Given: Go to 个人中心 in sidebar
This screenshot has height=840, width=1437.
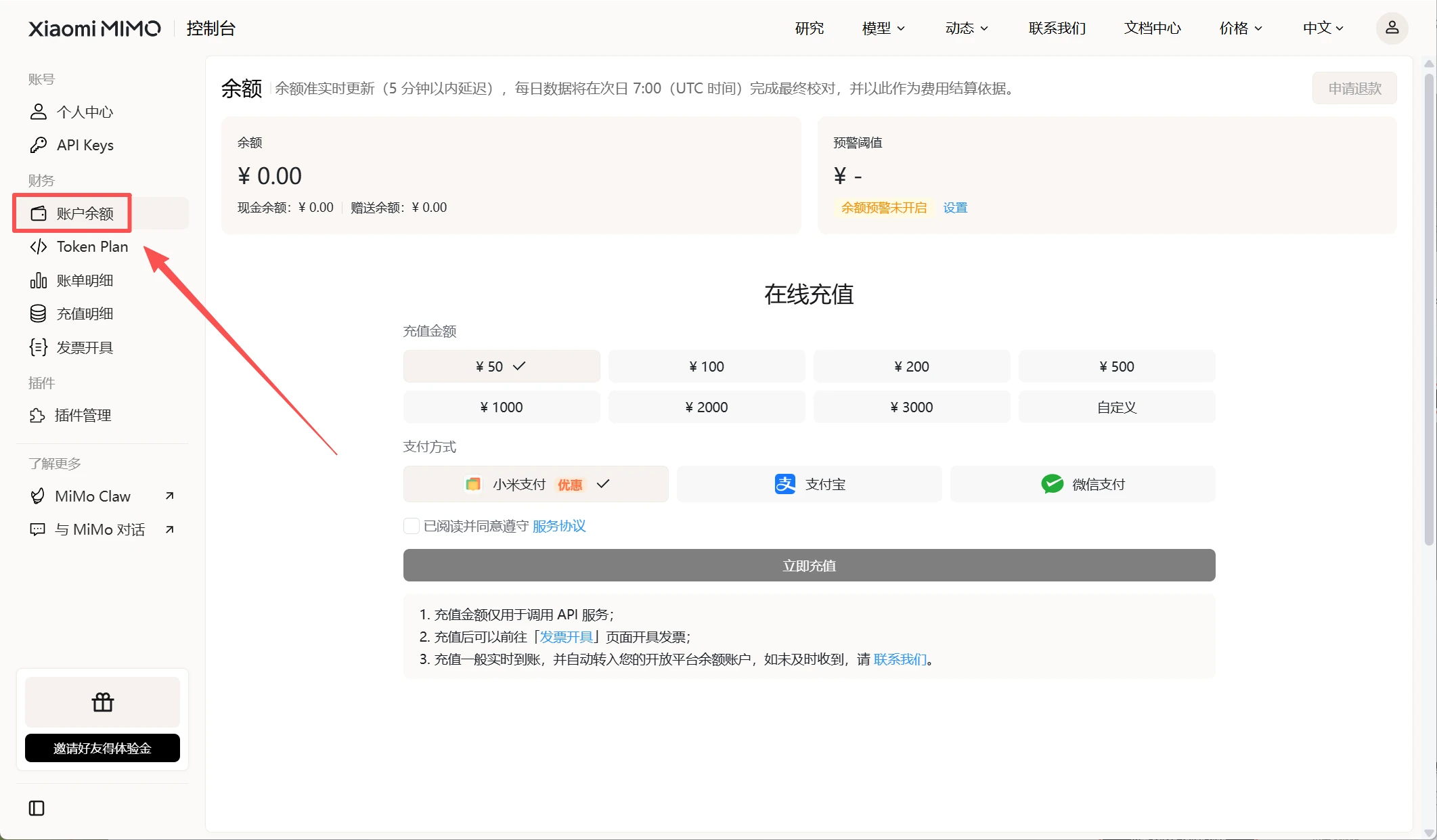Looking at the screenshot, I should pyautogui.click(x=102, y=112).
